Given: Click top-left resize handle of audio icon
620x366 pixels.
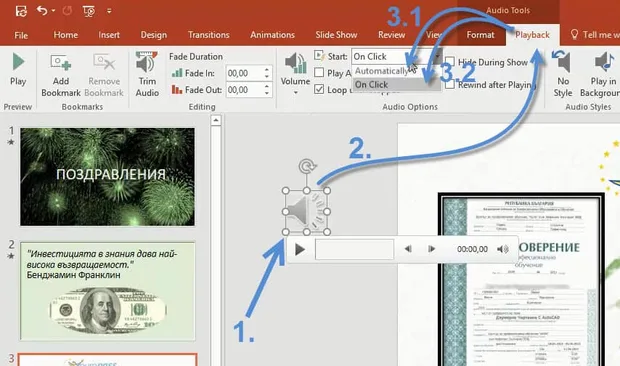Looking at the screenshot, I should [x=285, y=191].
